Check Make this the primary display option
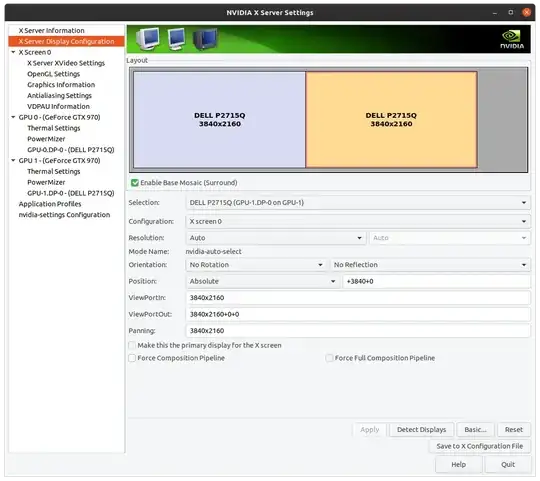The image size is (540, 481). click(132, 345)
